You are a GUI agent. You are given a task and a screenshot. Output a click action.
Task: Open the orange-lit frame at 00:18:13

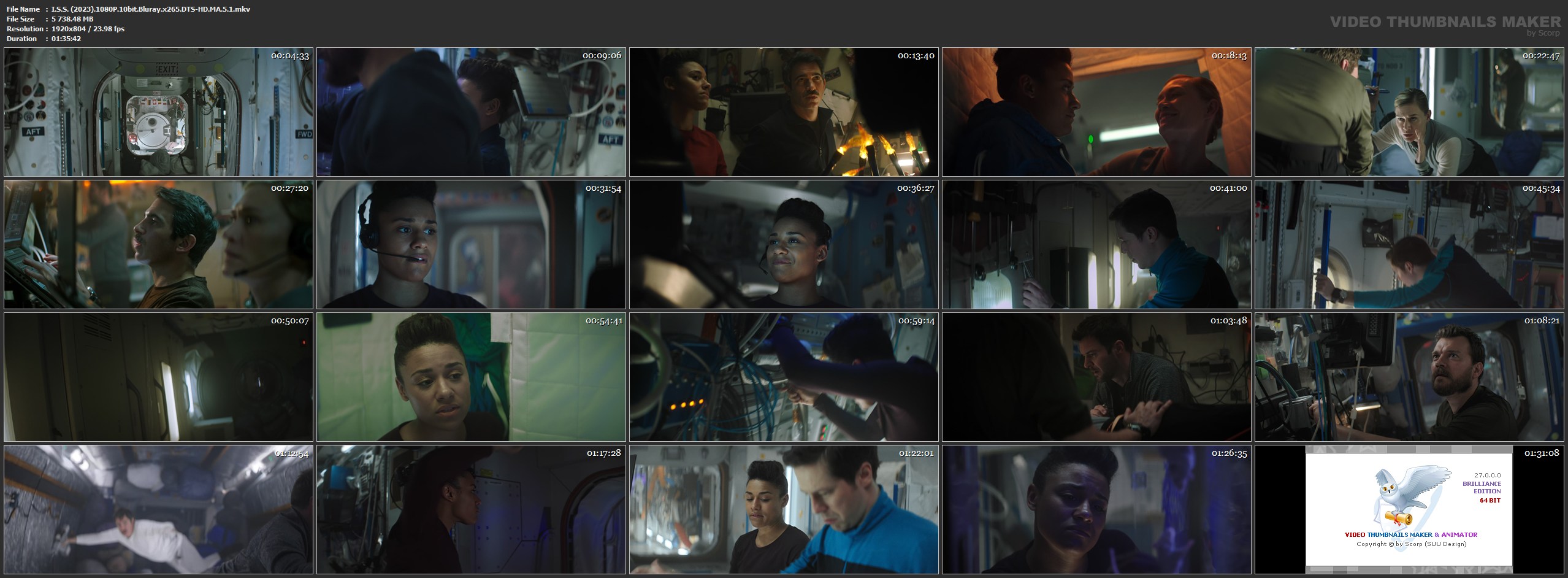pos(1096,112)
